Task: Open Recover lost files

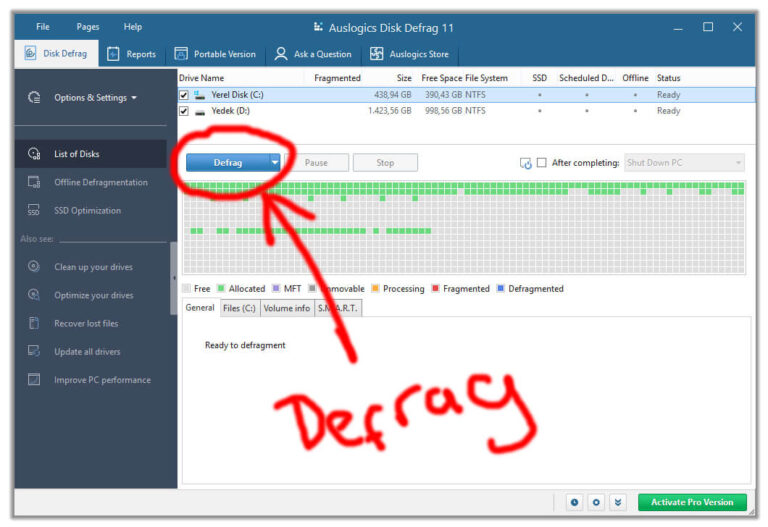Action: (x=86, y=323)
